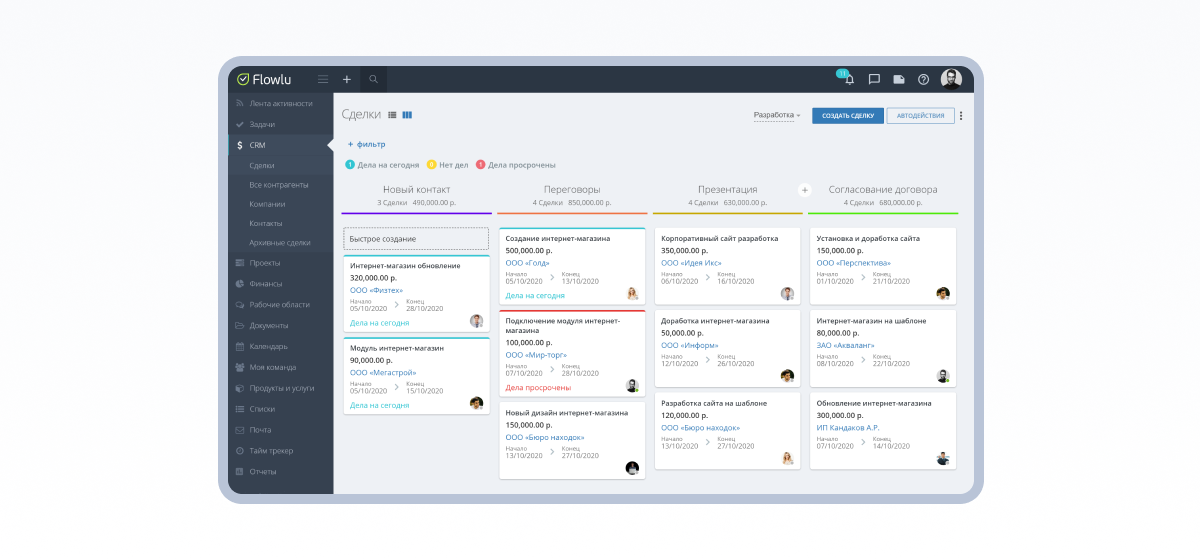Viewport: 1200px width, 560px height.
Task: Open company link ООО «Мир-торг»
Action: coord(535,354)
